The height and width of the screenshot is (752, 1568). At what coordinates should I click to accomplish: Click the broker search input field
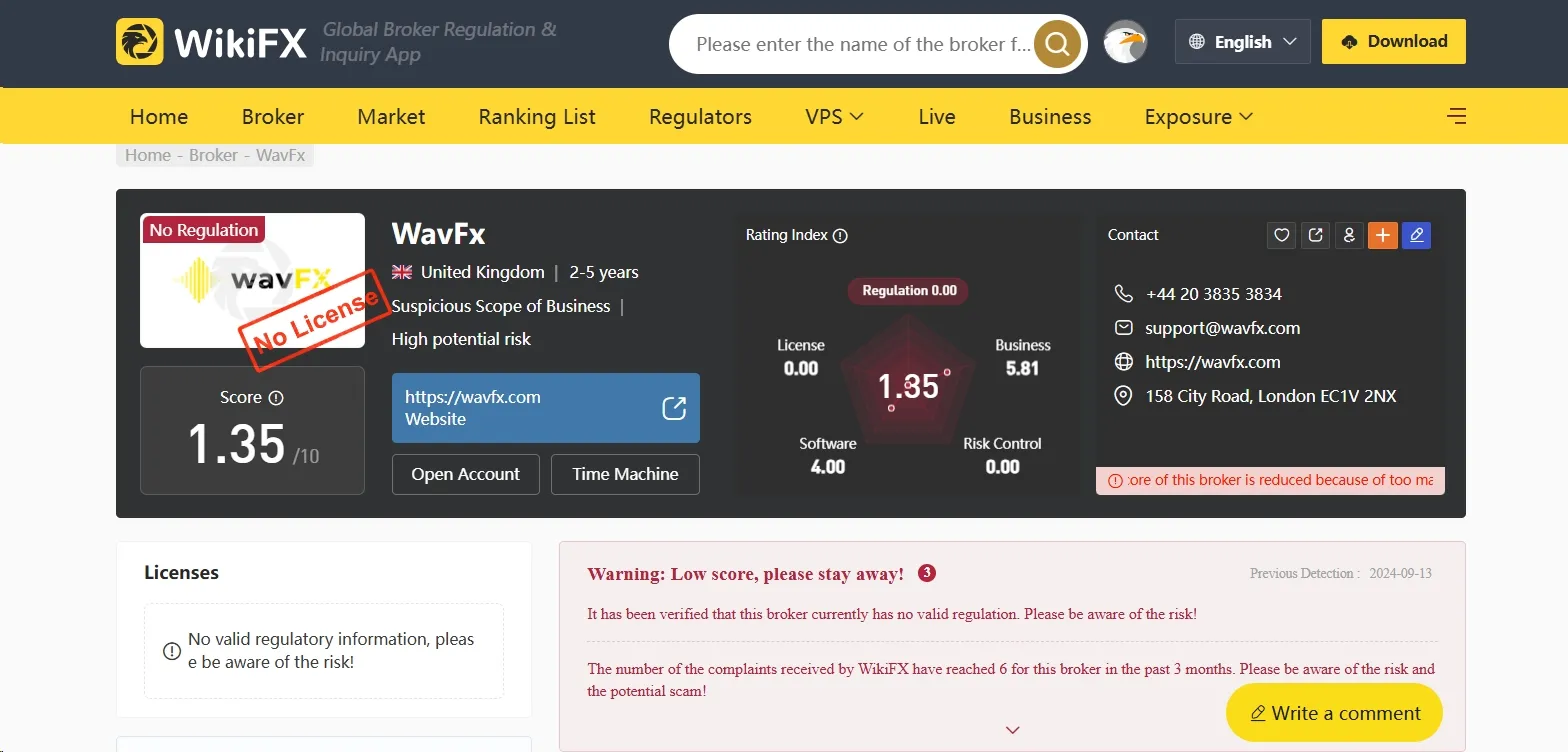tap(862, 44)
